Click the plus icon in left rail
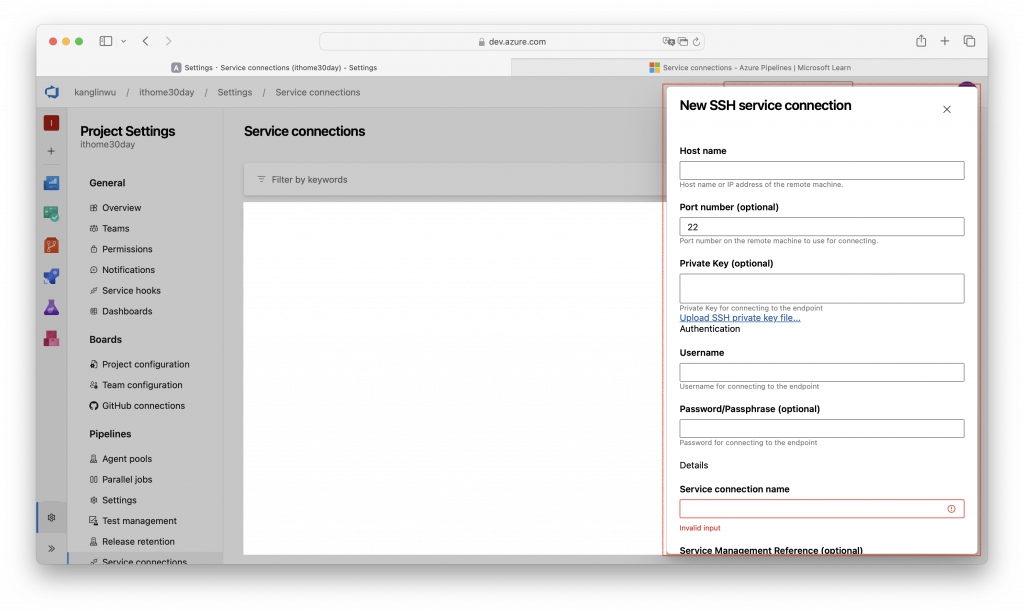This screenshot has width=1024, height=612. (52, 151)
